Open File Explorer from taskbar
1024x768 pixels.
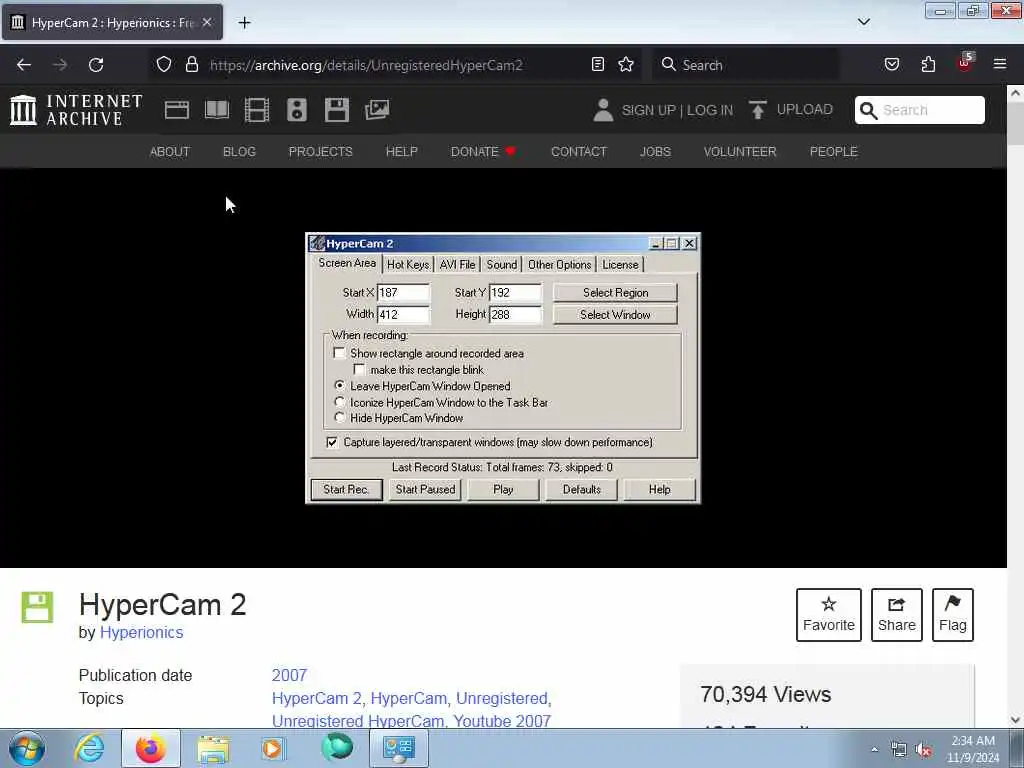pos(213,748)
